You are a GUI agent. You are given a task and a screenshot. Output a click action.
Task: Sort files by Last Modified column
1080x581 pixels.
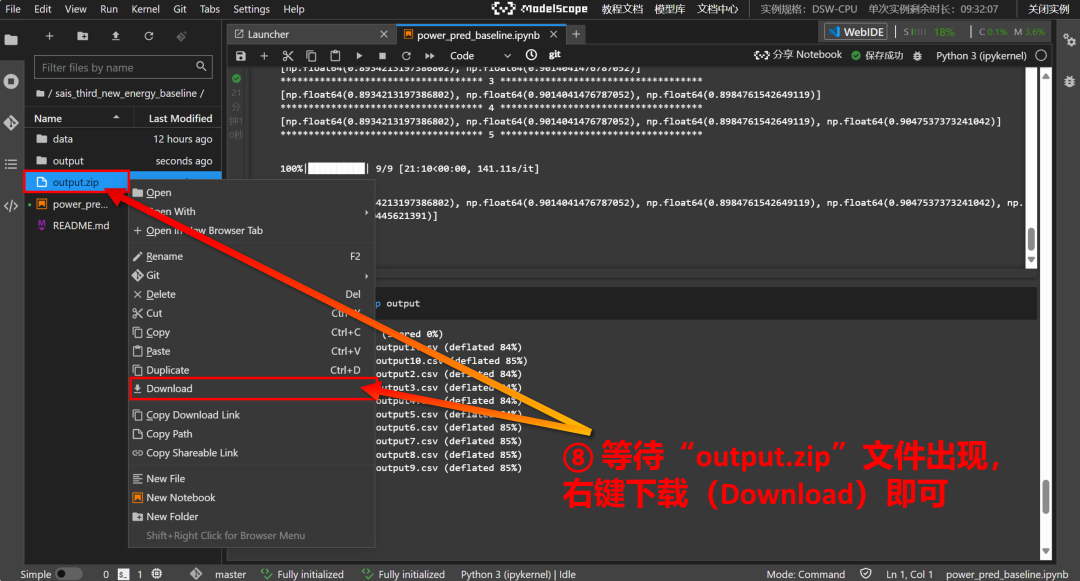pos(180,118)
